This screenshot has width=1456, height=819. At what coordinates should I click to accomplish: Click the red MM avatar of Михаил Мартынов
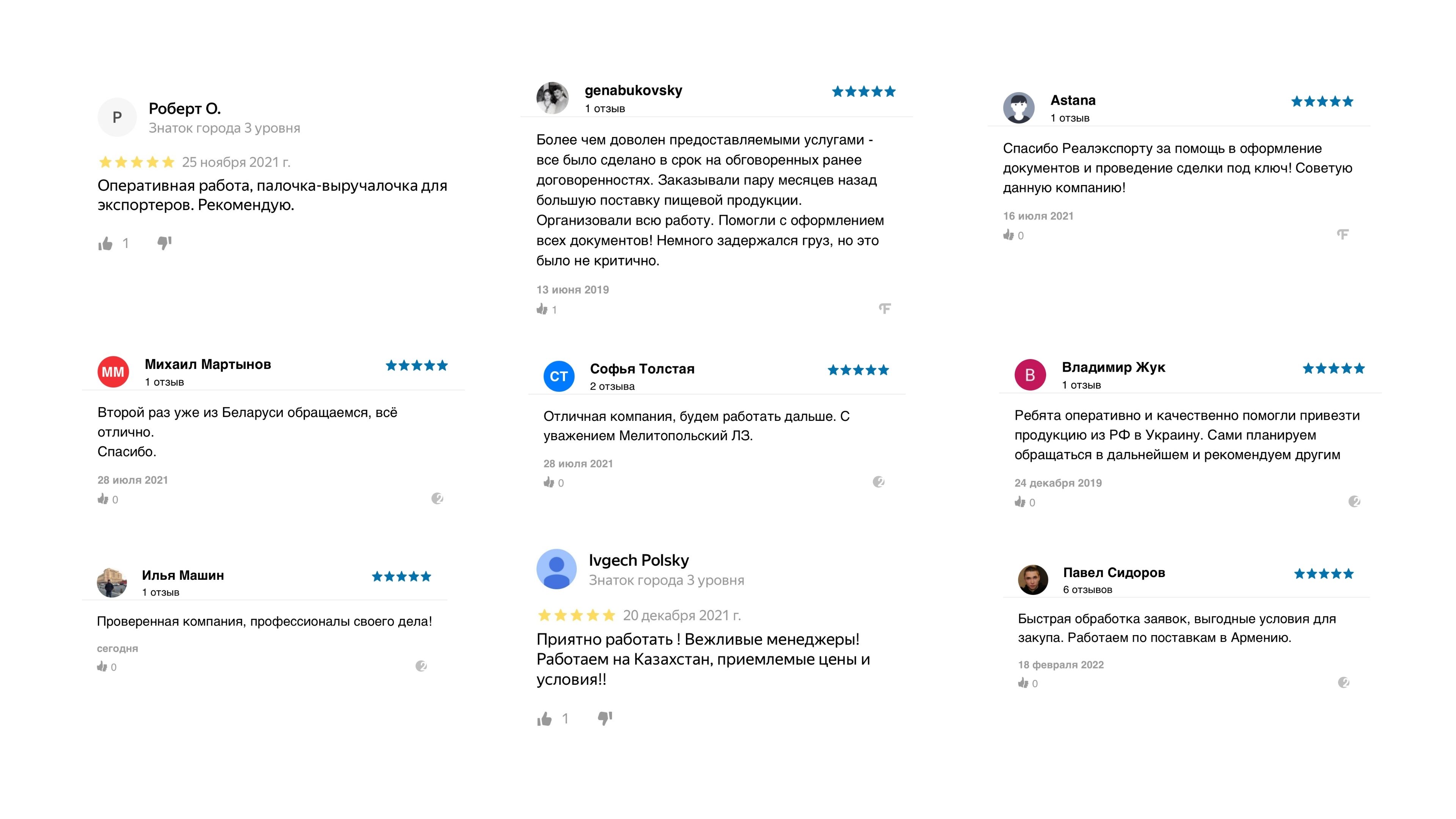pyautogui.click(x=113, y=372)
